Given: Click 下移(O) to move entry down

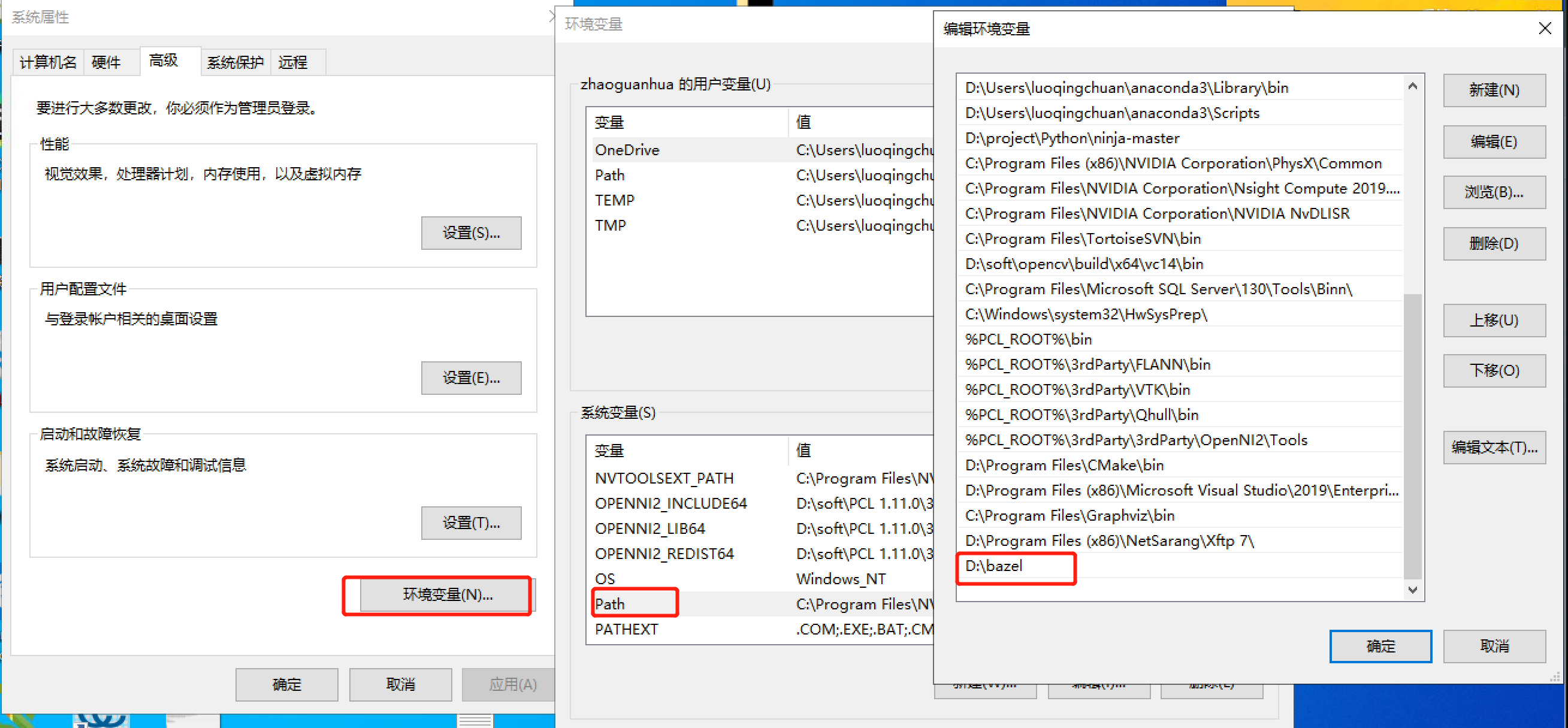Looking at the screenshot, I should 1494,371.
